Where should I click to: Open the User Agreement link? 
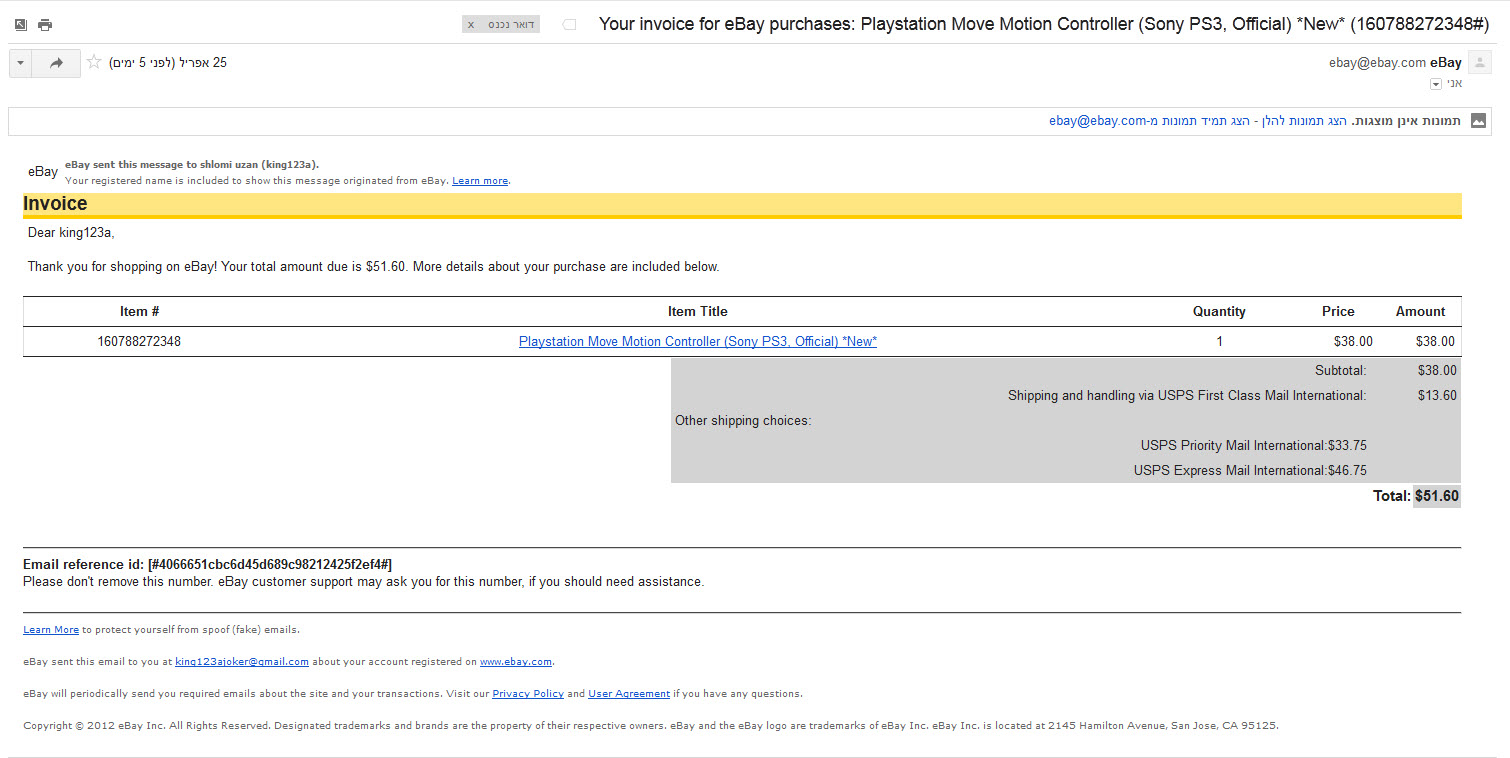[628, 694]
